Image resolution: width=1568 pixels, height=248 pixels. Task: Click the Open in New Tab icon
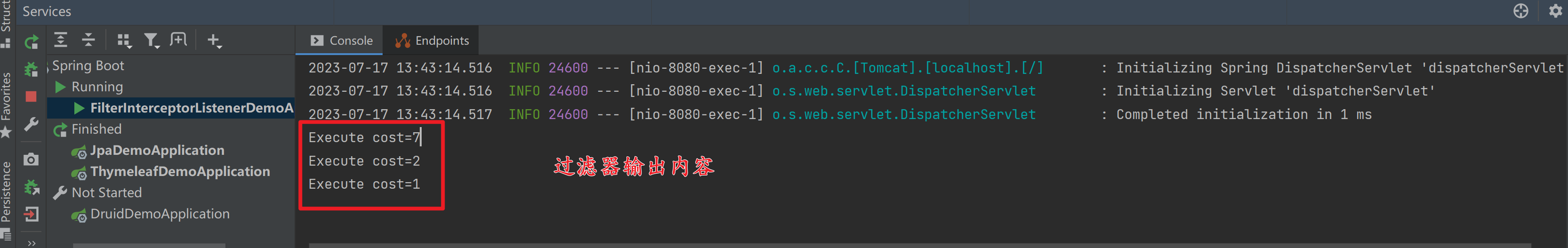tap(178, 40)
